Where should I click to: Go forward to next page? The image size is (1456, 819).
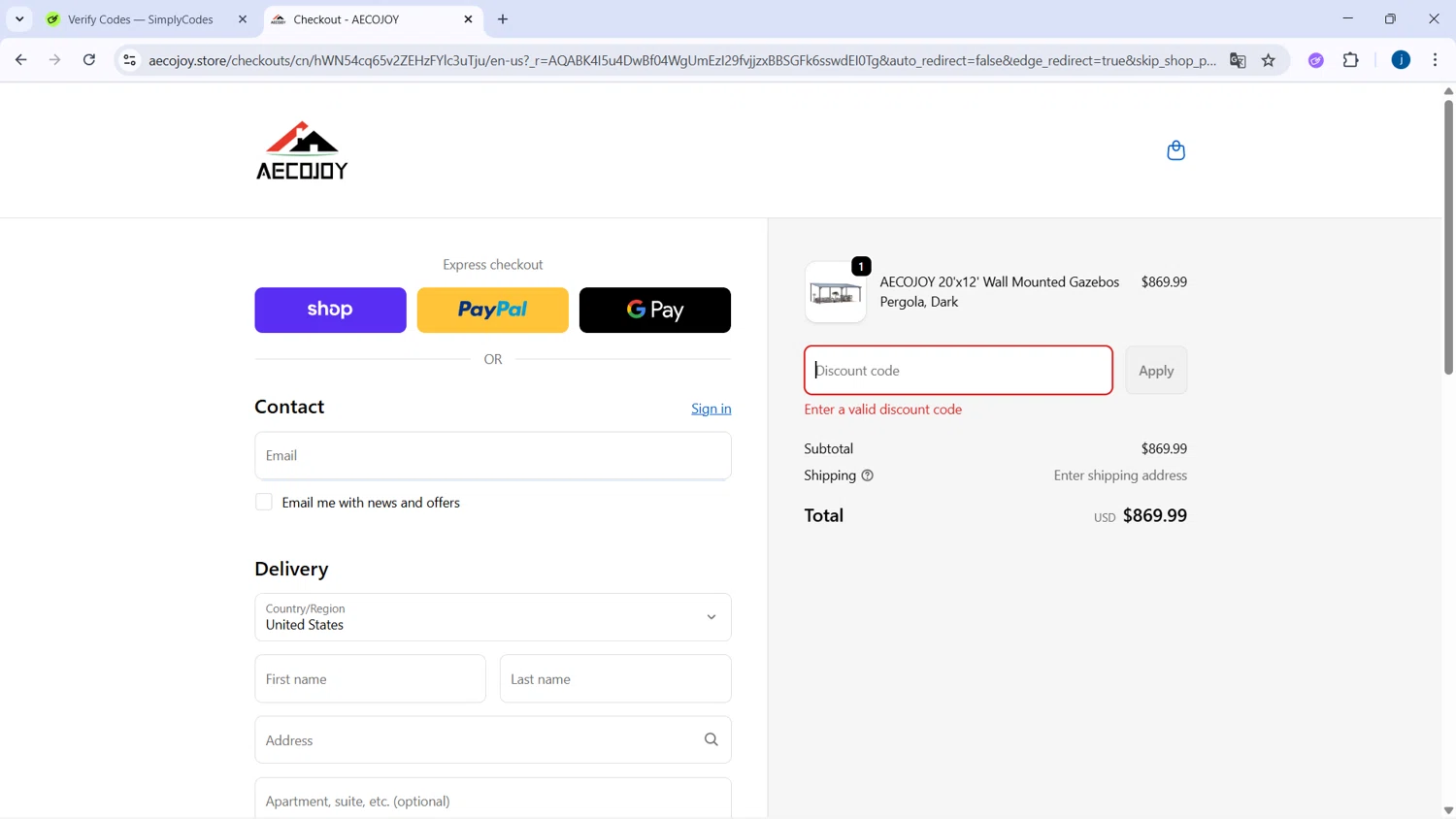54,60
